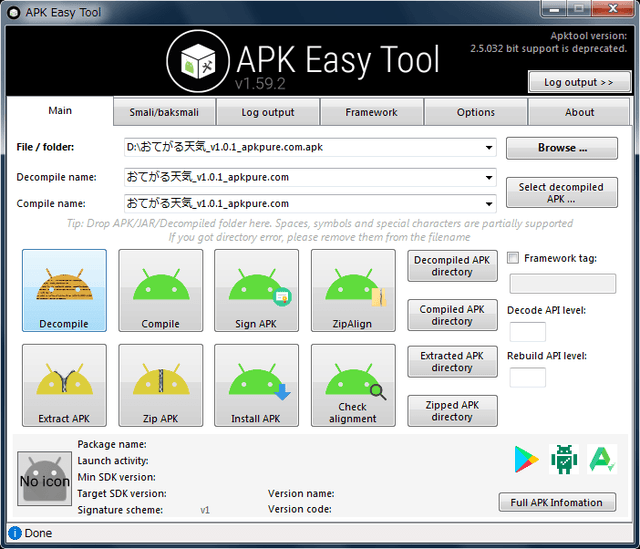Image resolution: width=640 pixels, height=549 pixels.
Task: Expand the Compile name dropdown
Action: (489, 204)
